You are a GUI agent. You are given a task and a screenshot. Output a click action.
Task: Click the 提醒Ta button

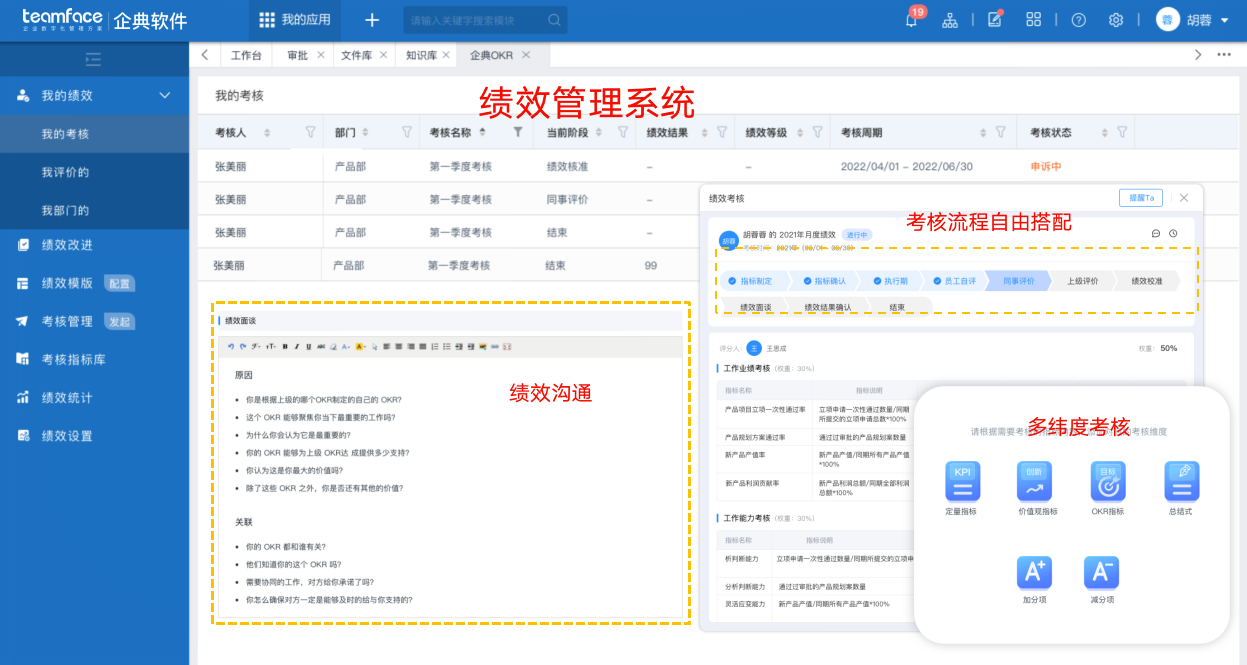coord(1141,198)
